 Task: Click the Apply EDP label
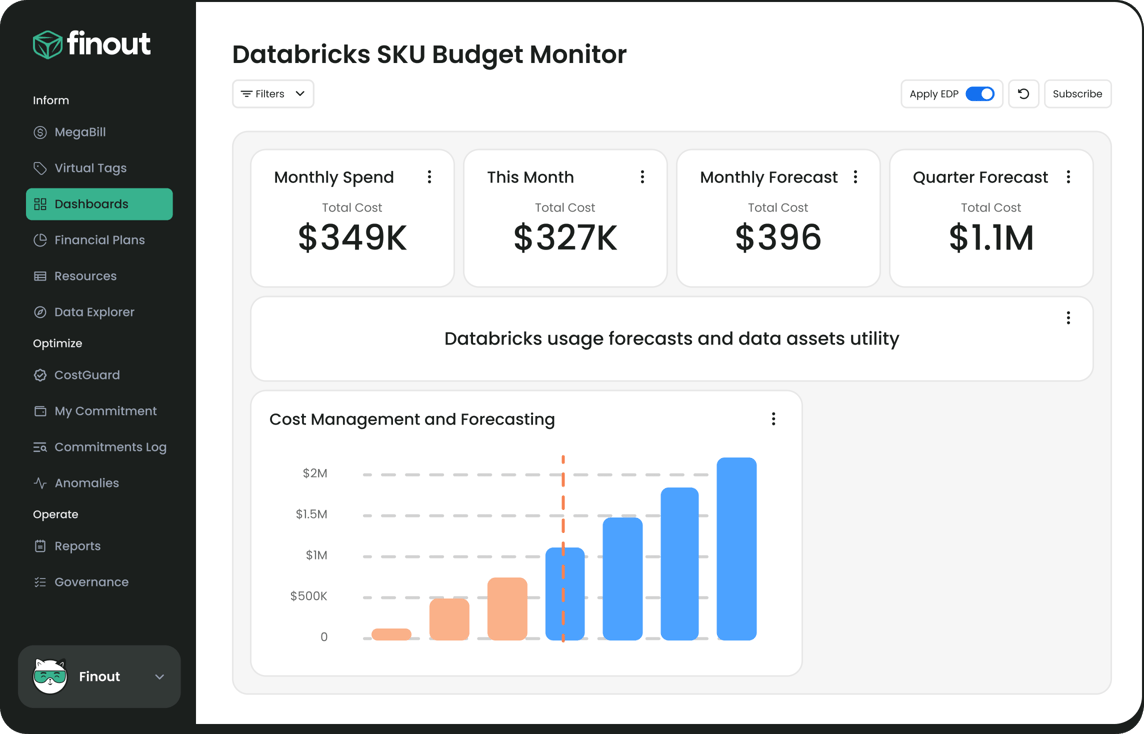(934, 94)
